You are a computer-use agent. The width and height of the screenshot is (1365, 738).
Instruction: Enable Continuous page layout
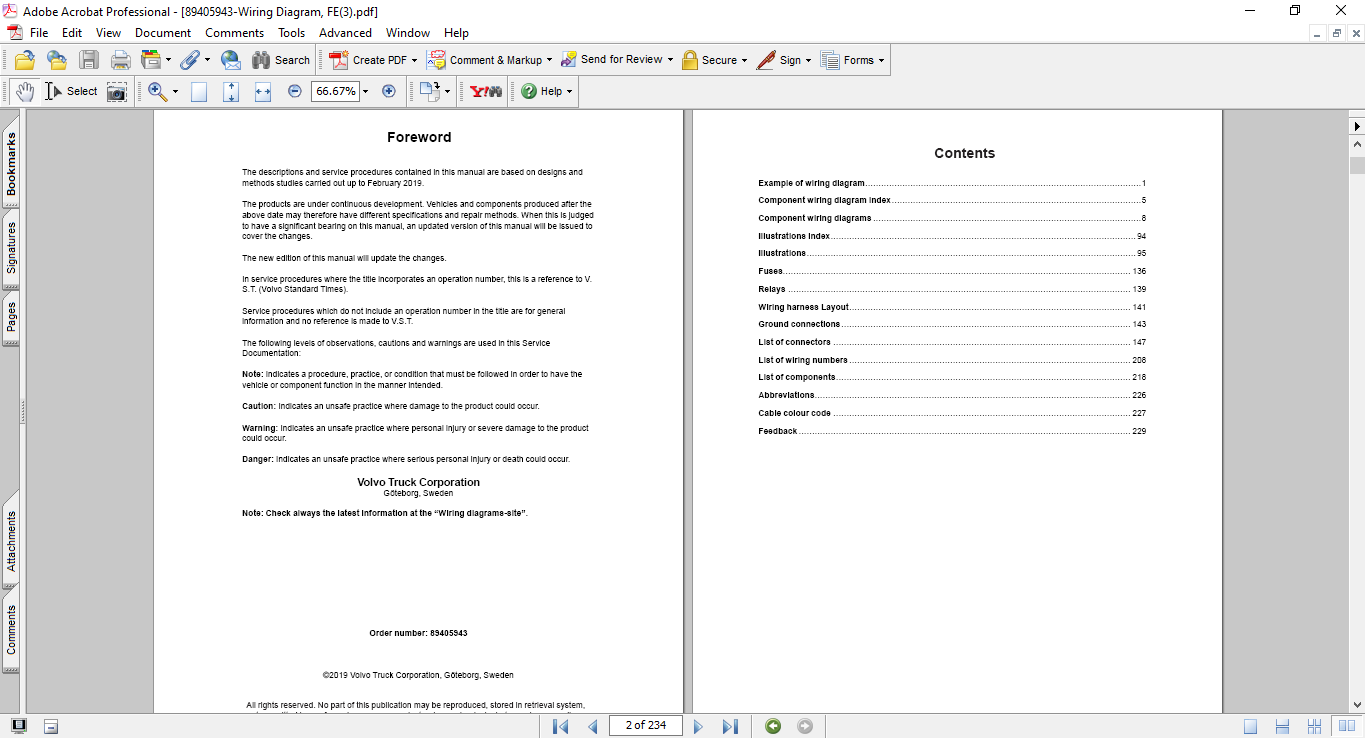(x=1283, y=726)
